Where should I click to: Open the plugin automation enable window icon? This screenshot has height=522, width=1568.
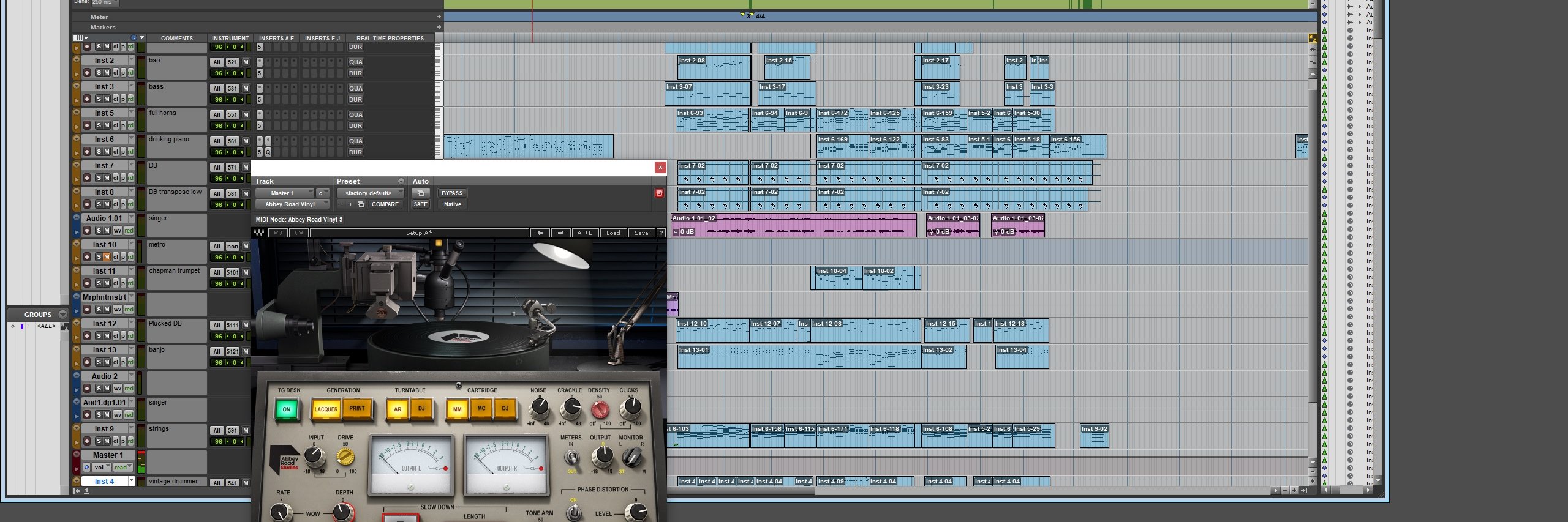pos(420,193)
